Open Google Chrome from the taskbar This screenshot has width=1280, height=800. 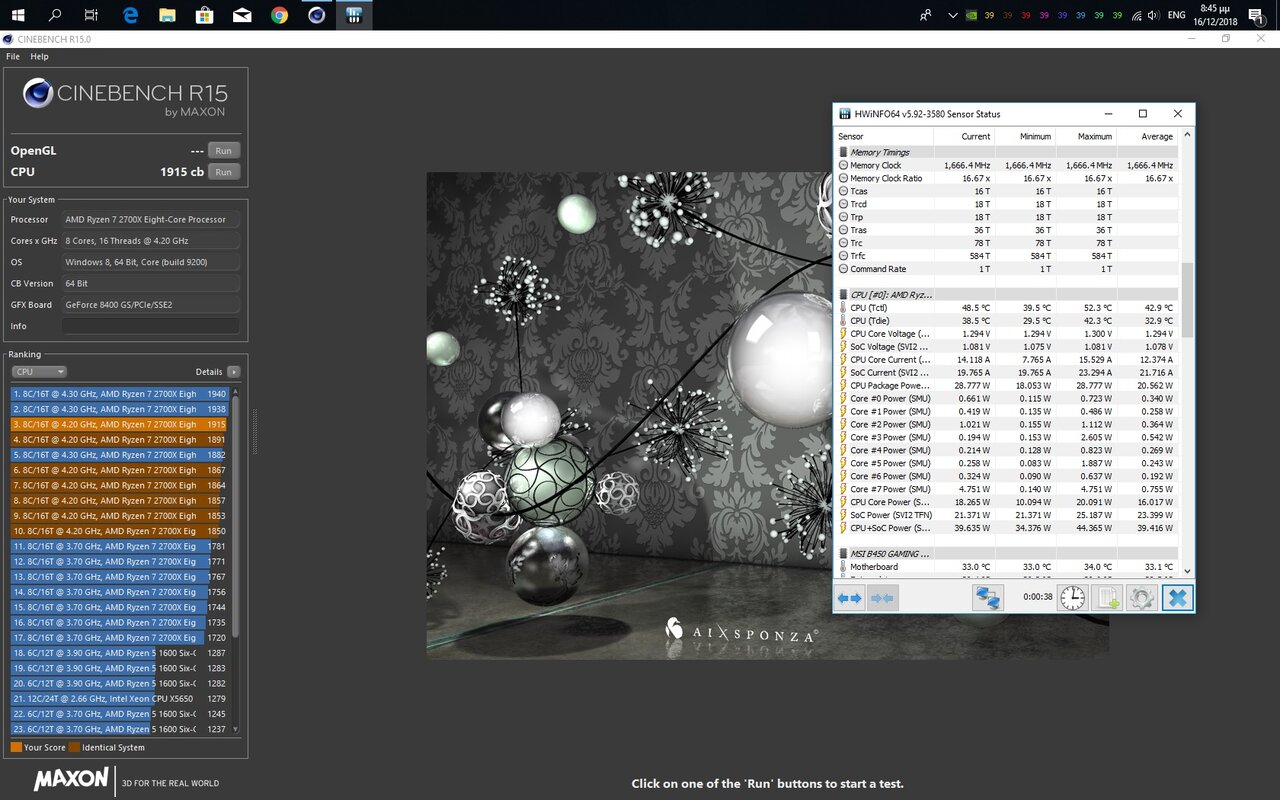tap(279, 15)
